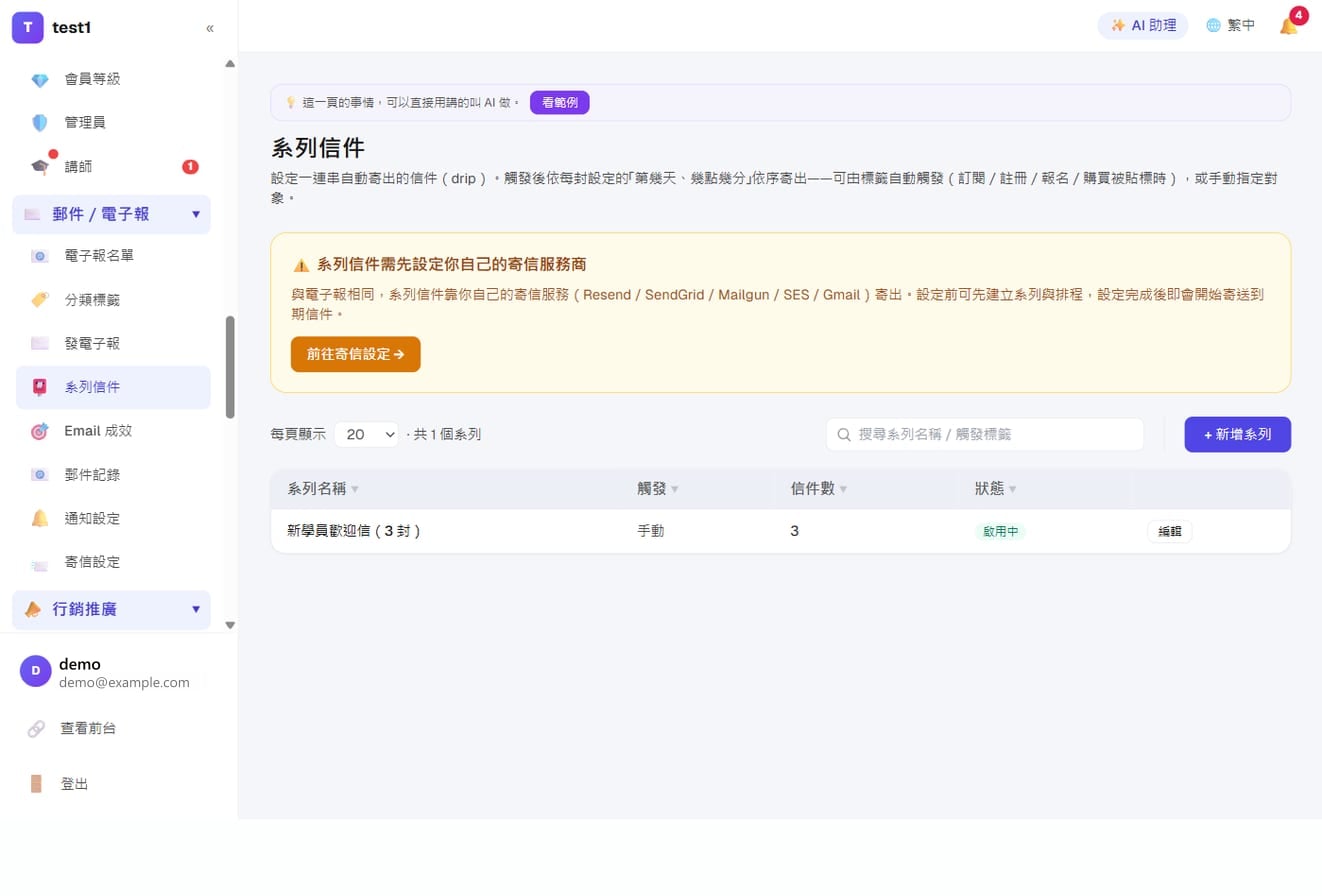Open 郵件記錄 page
This screenshot has height=896, width=1322.
pyautogui.click(x=113, y=475)
